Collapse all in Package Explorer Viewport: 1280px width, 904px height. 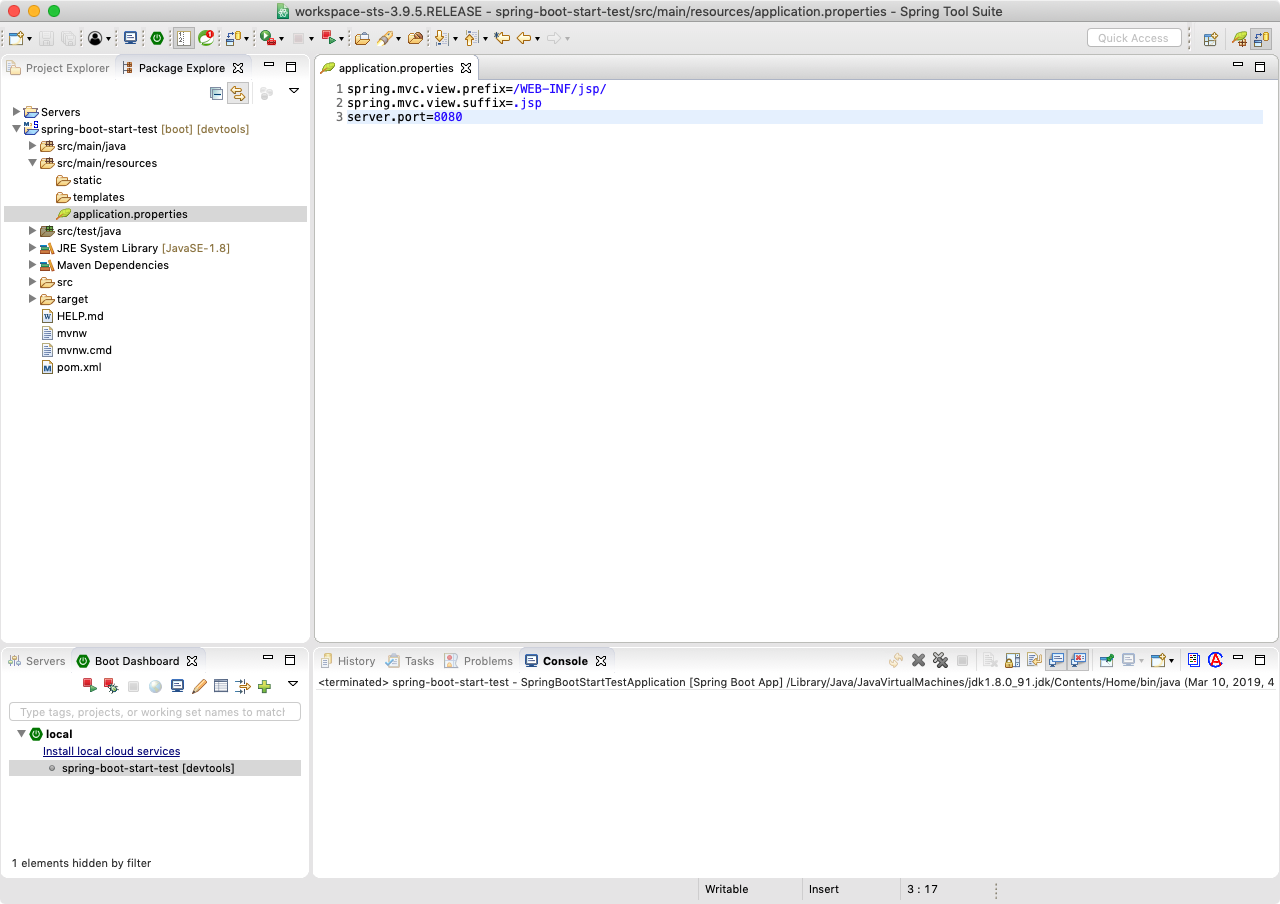(216, 93)
